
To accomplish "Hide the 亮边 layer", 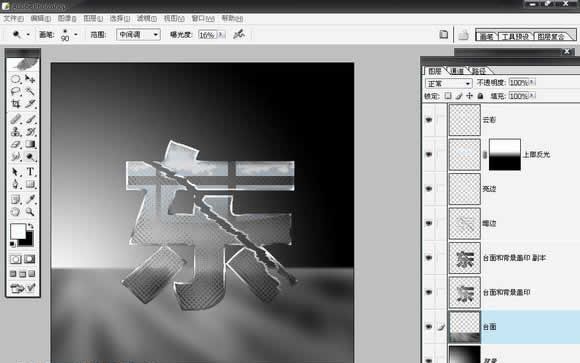I will tap(429, 189).
